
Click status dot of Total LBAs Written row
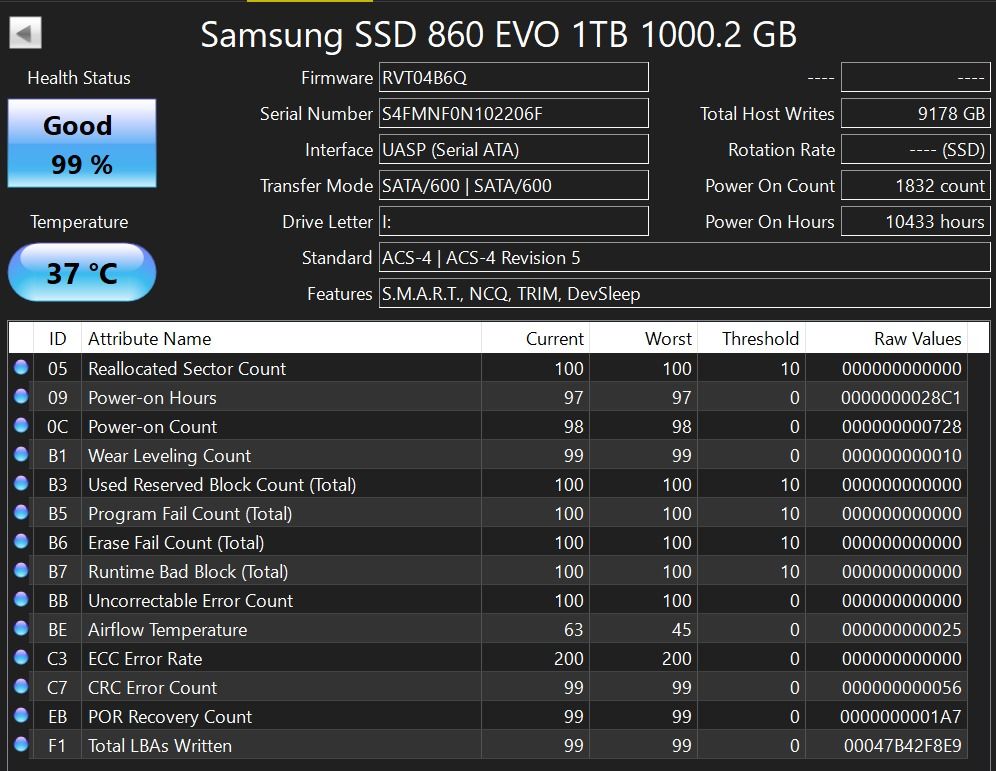(21, 744)
